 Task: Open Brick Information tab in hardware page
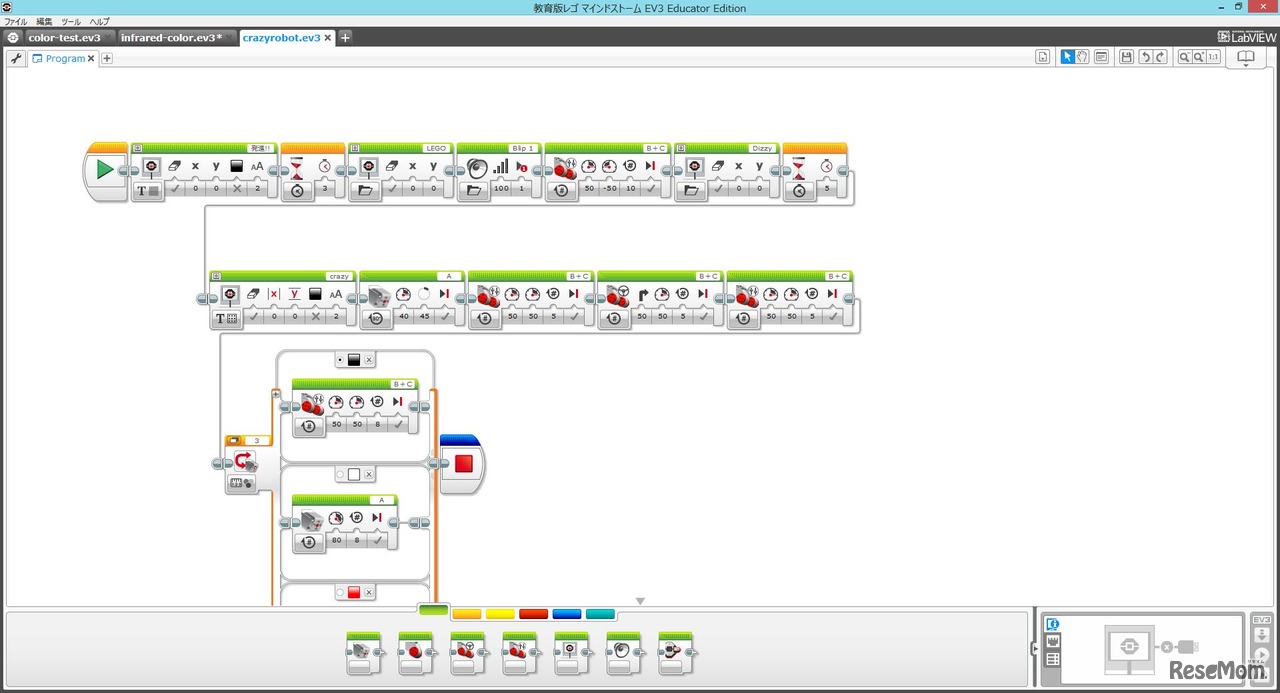click(x=1052, y=624)
